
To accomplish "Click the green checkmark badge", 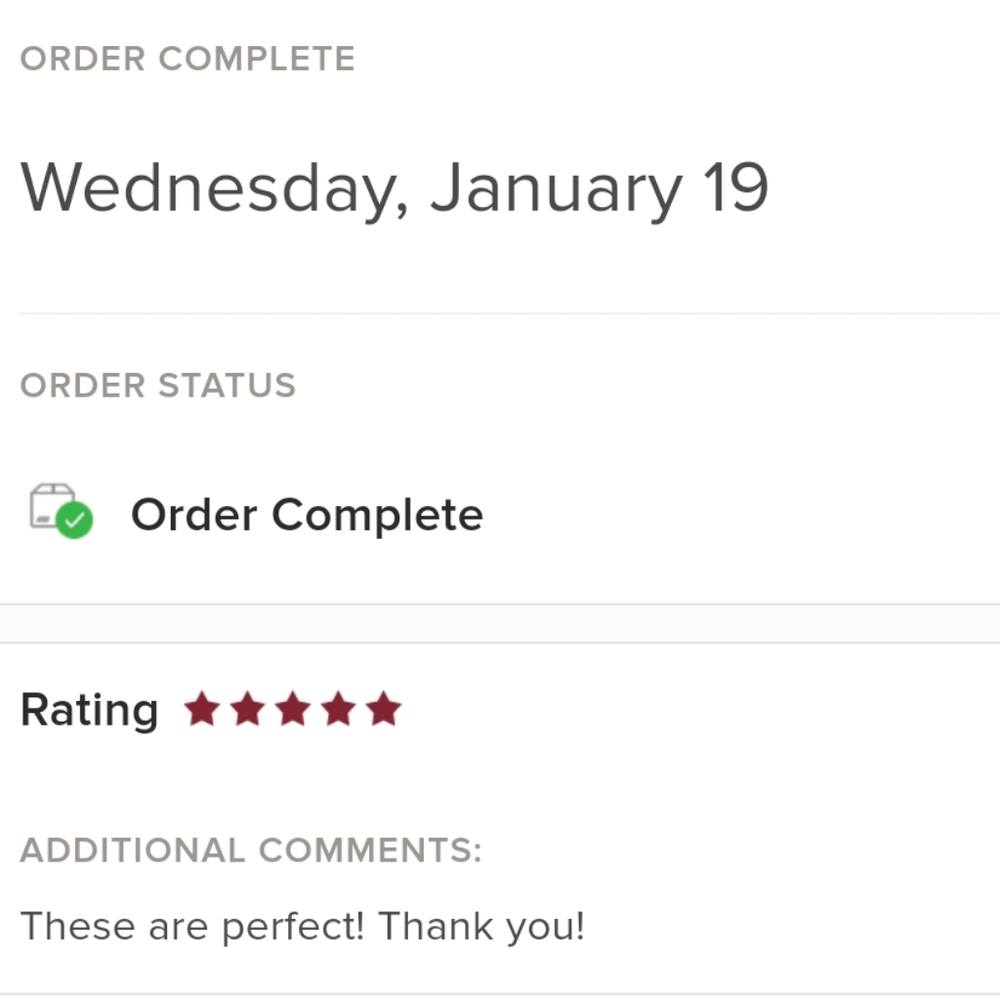I will (x=75, y=520).
